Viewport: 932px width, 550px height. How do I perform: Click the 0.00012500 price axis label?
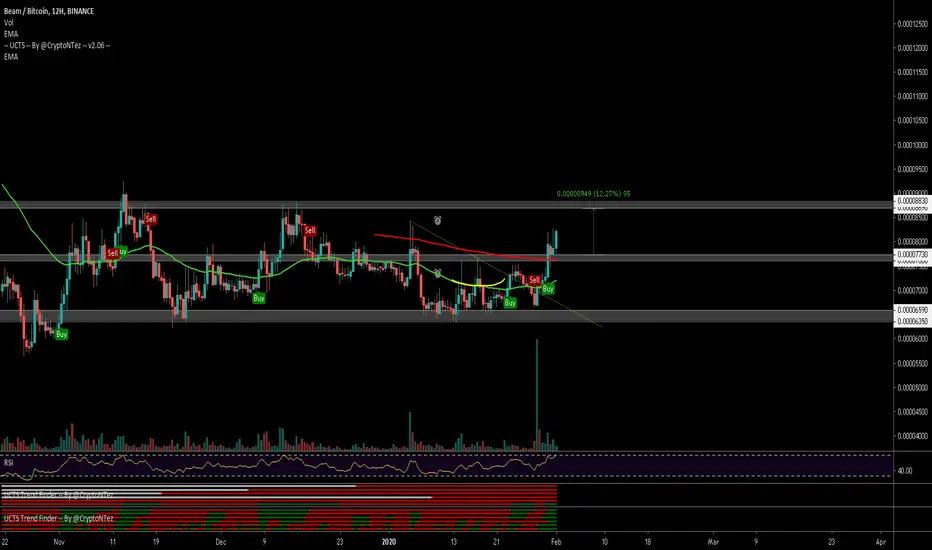pos(912,24)
